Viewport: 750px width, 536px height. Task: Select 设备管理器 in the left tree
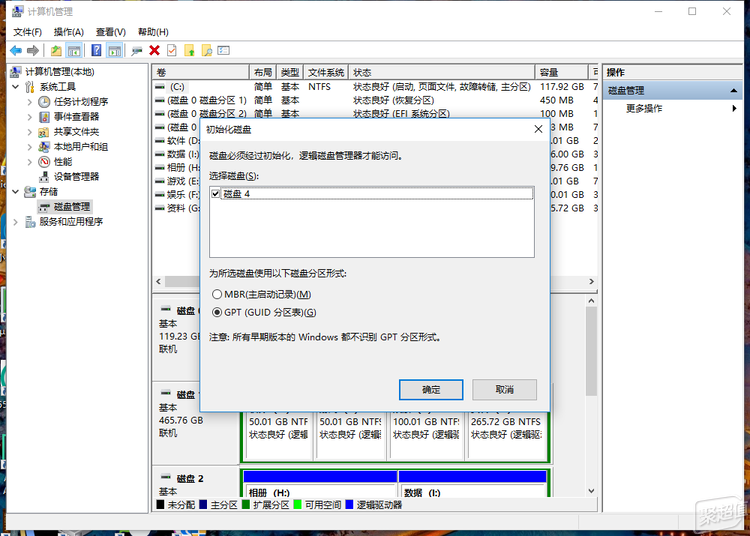click(x=75, y=176)
